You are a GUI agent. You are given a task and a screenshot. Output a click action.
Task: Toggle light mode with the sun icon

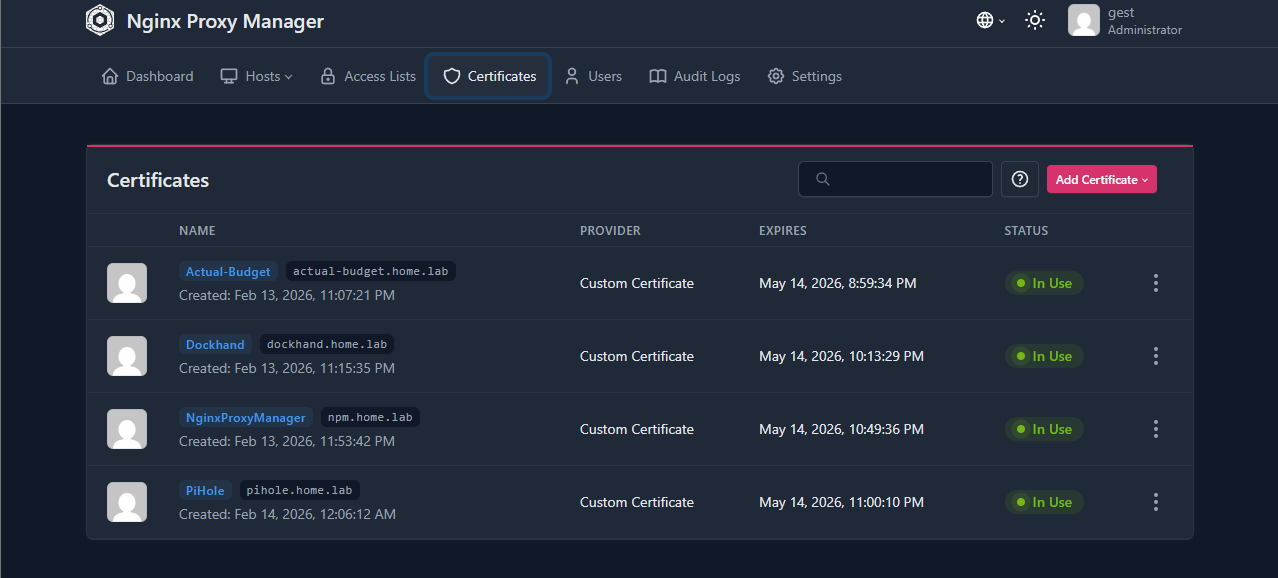1034,19
